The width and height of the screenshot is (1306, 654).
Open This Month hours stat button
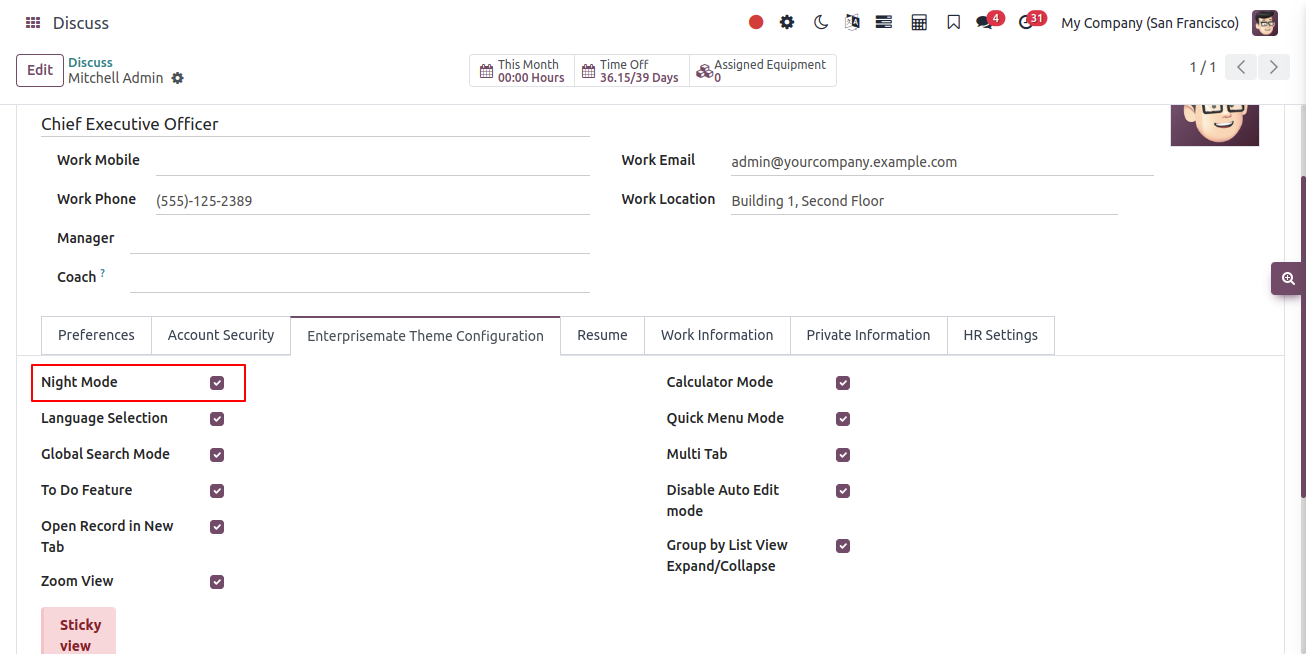click(x=522, y=71)
